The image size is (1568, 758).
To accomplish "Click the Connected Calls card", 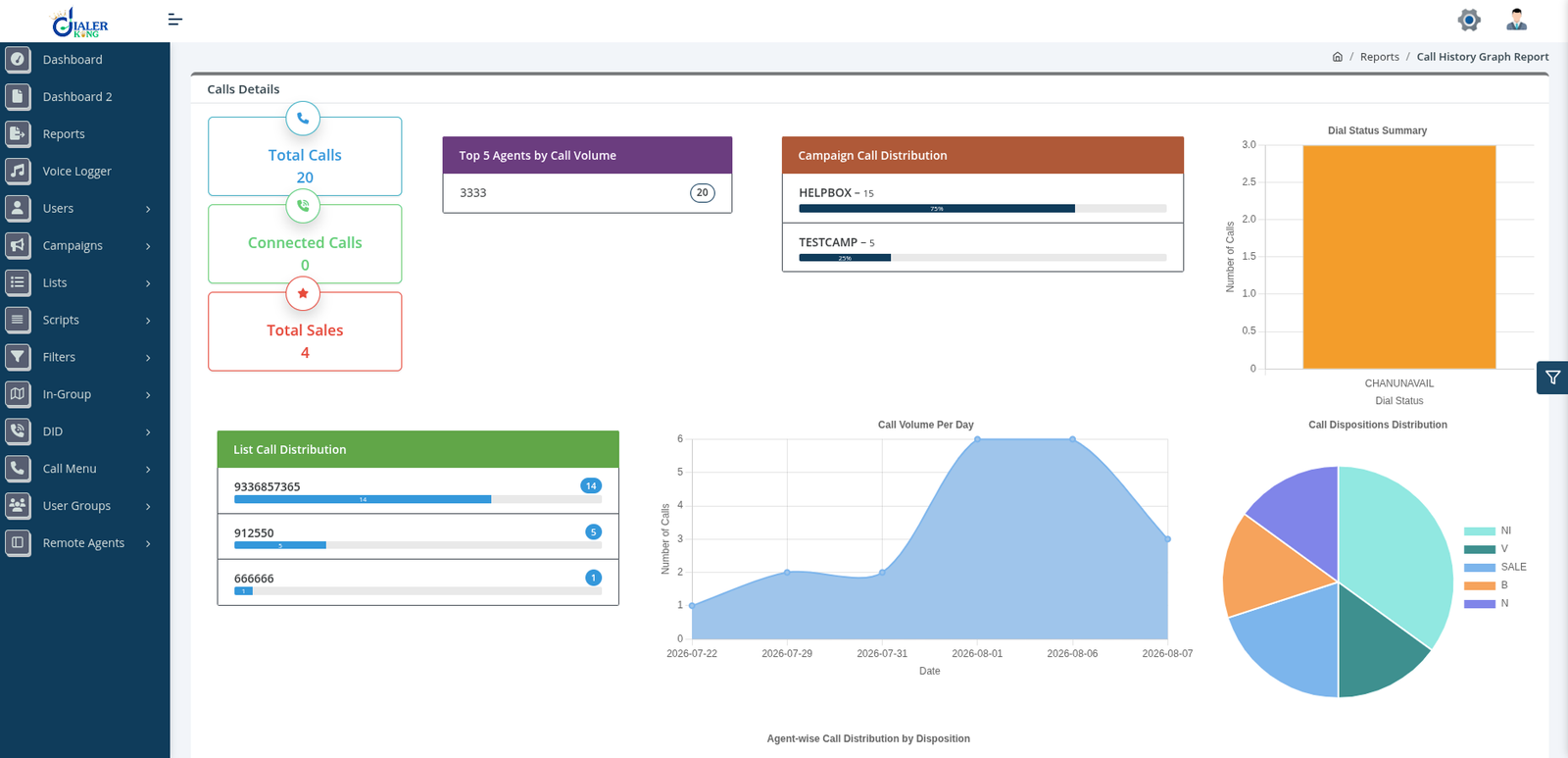I will pos(305,243).
